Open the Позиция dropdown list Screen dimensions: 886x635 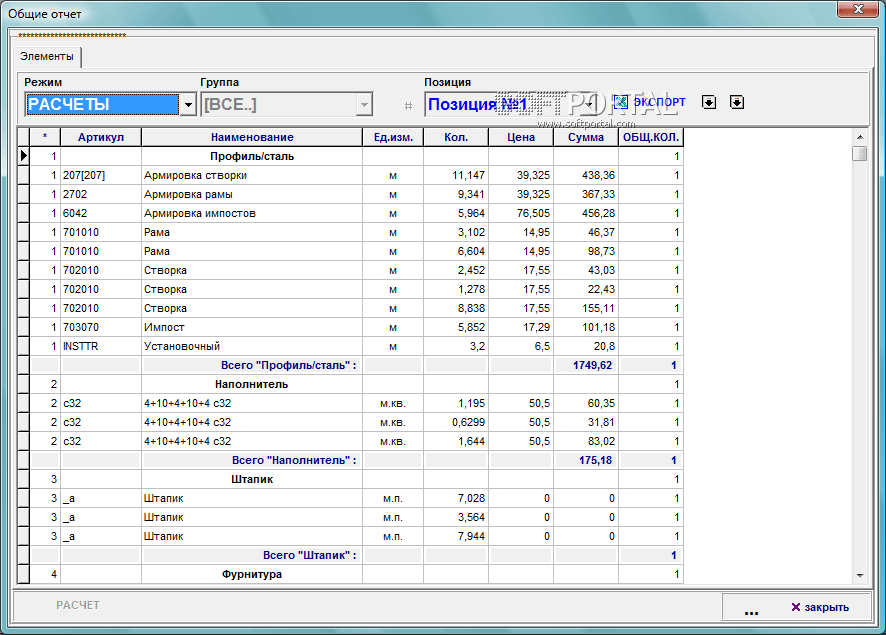590,104
